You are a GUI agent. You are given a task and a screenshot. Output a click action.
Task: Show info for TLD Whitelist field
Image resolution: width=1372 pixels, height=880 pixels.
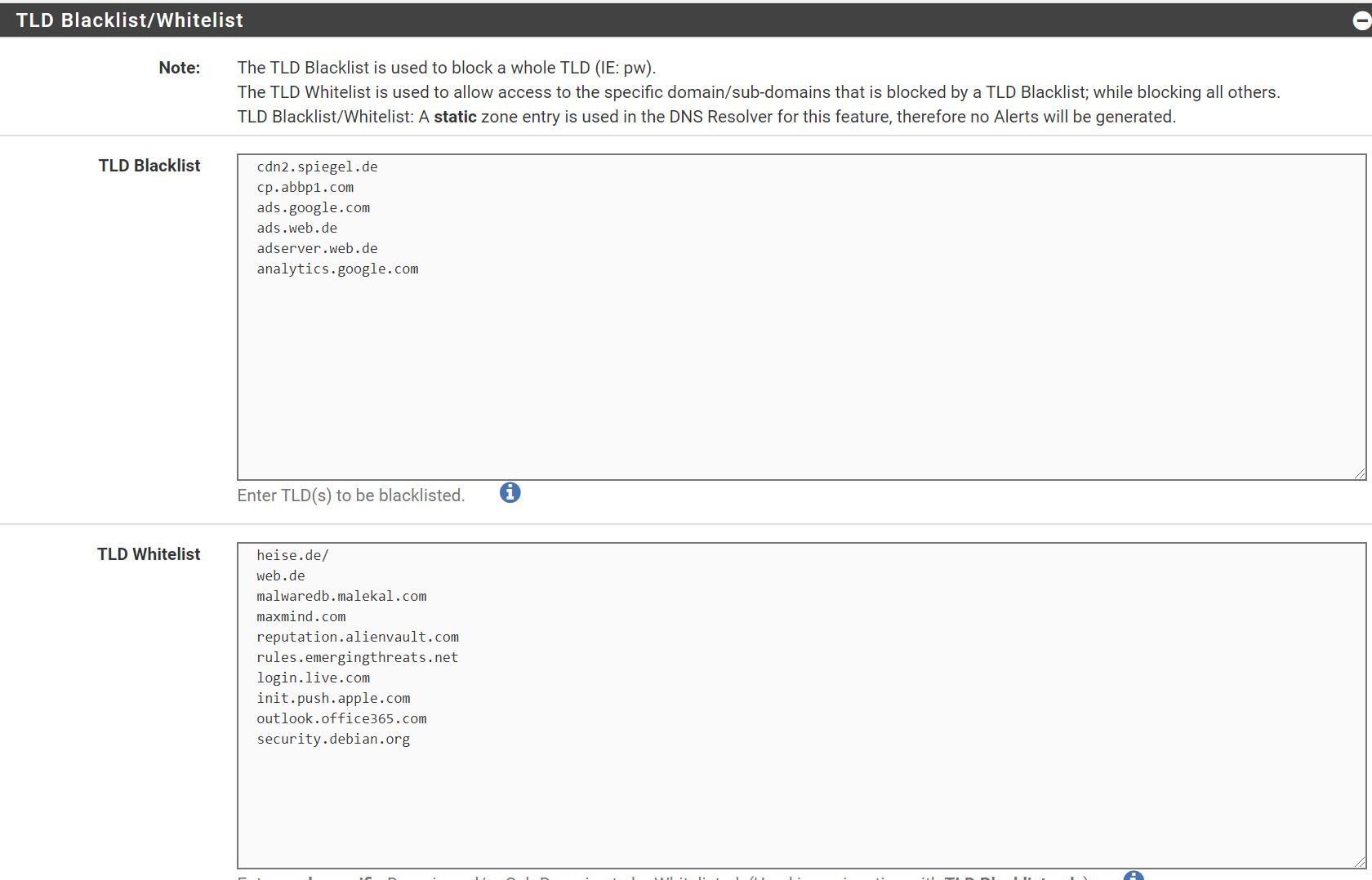(1134, 876)
